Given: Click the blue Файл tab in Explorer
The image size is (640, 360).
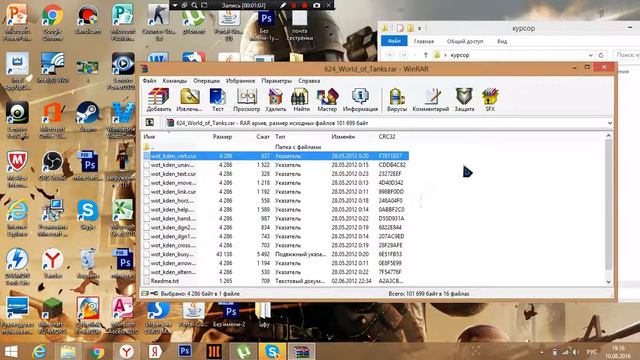Looking at the screenshot, I should click(394, 41).
